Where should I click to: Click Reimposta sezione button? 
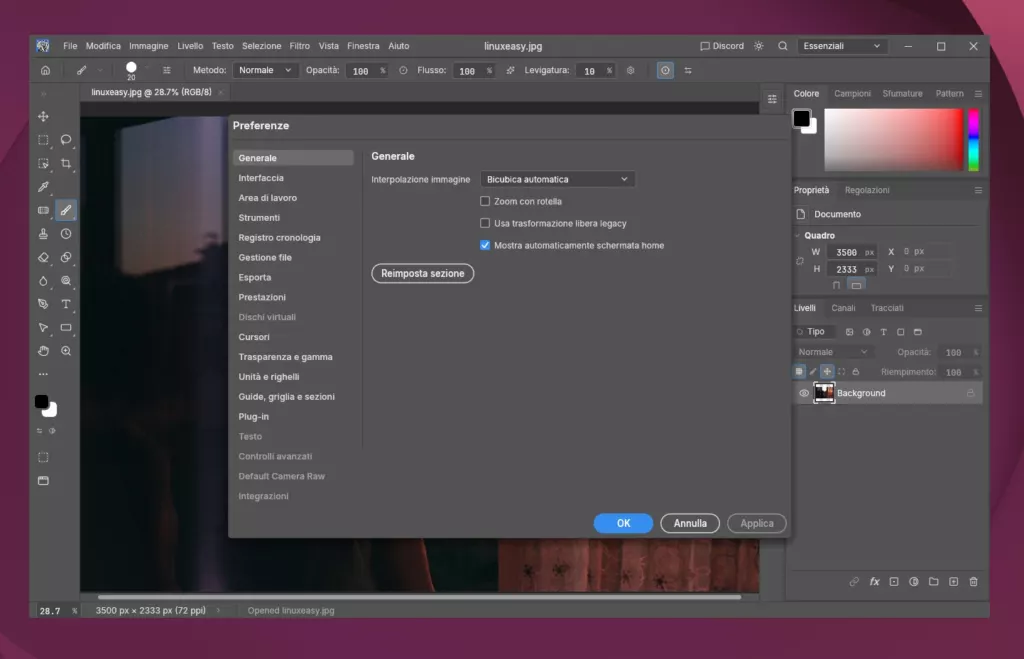click(423, 273)
